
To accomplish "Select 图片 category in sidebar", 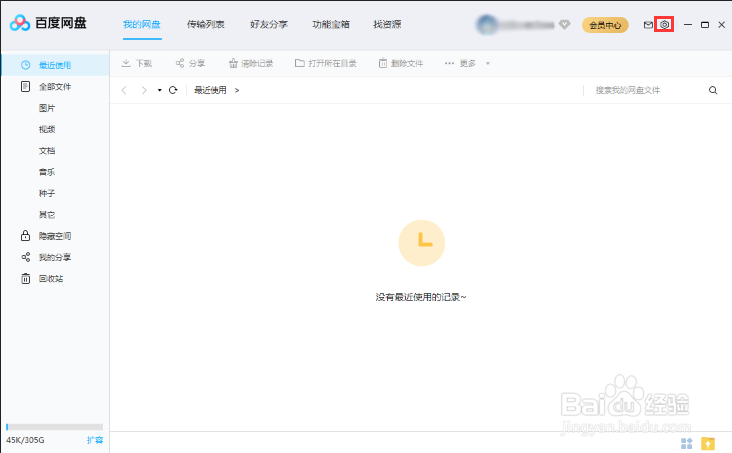I will click(x=47, y=108).
